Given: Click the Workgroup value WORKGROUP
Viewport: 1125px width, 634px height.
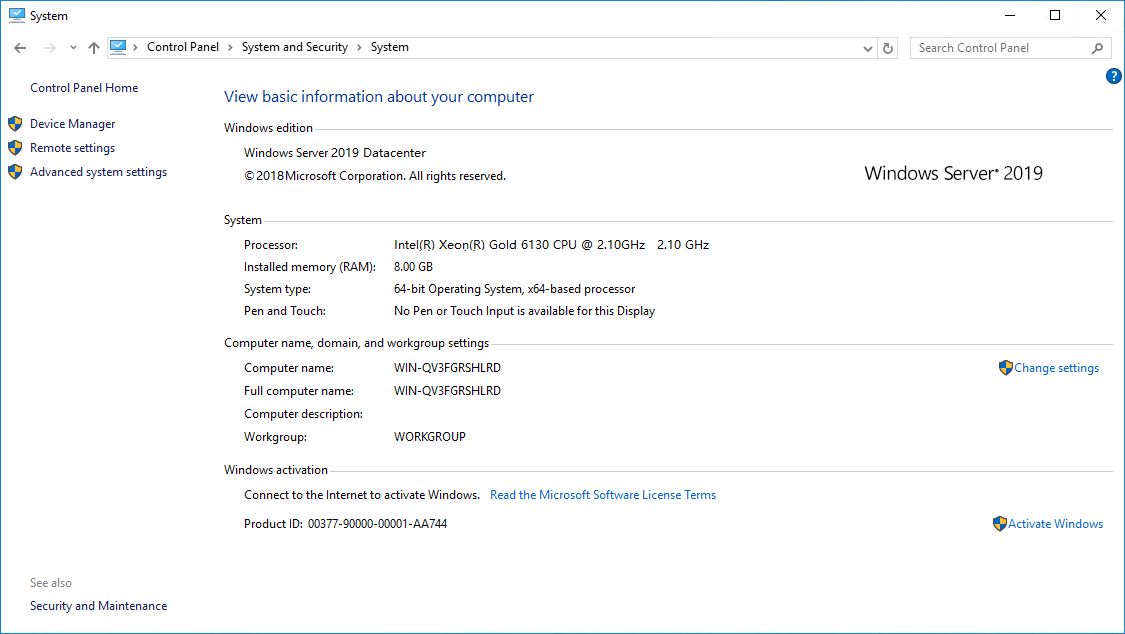Looking at the screenshot, I should 430,437.
